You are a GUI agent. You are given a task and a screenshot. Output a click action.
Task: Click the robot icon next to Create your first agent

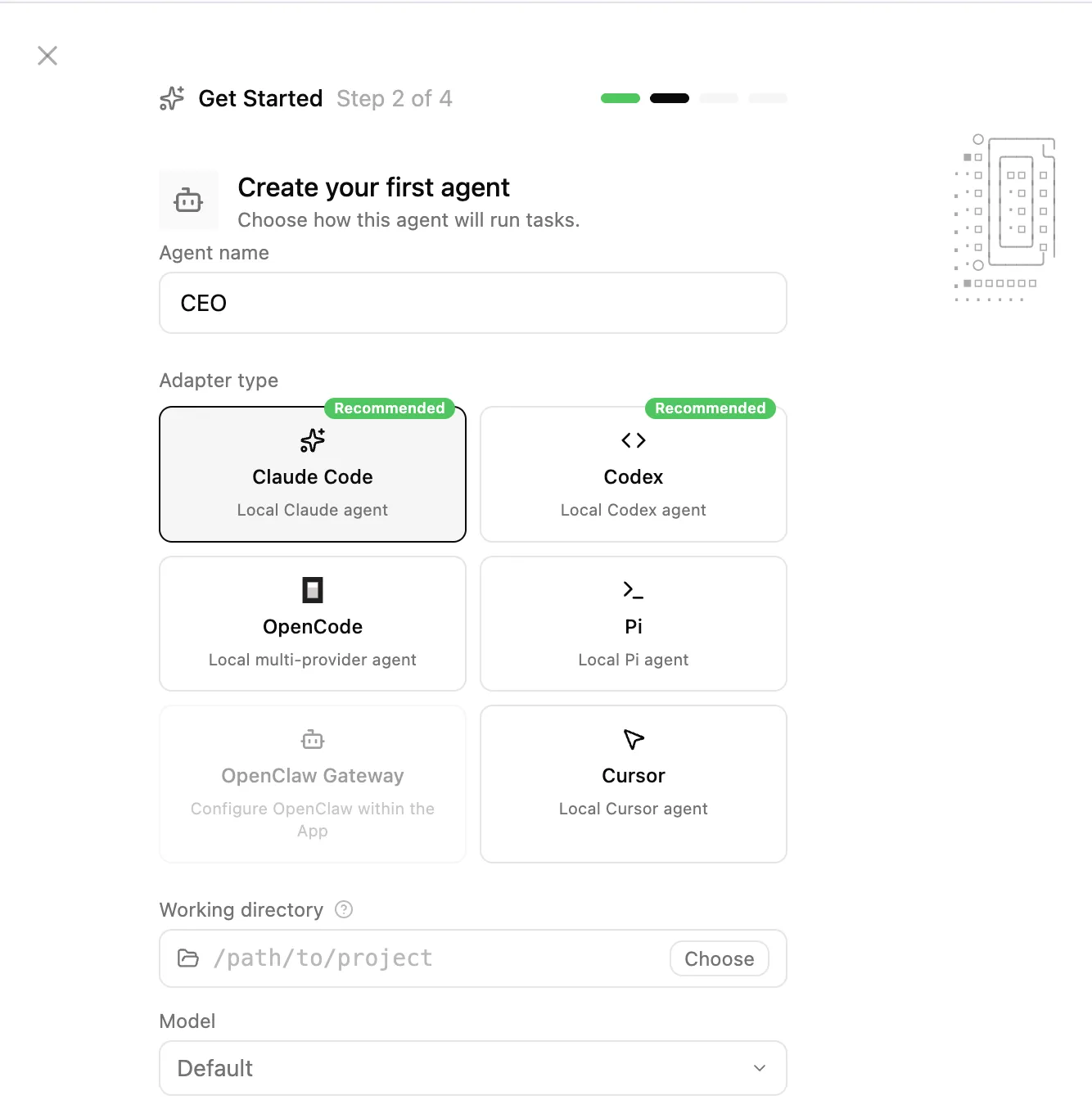[x=188, y=201]
